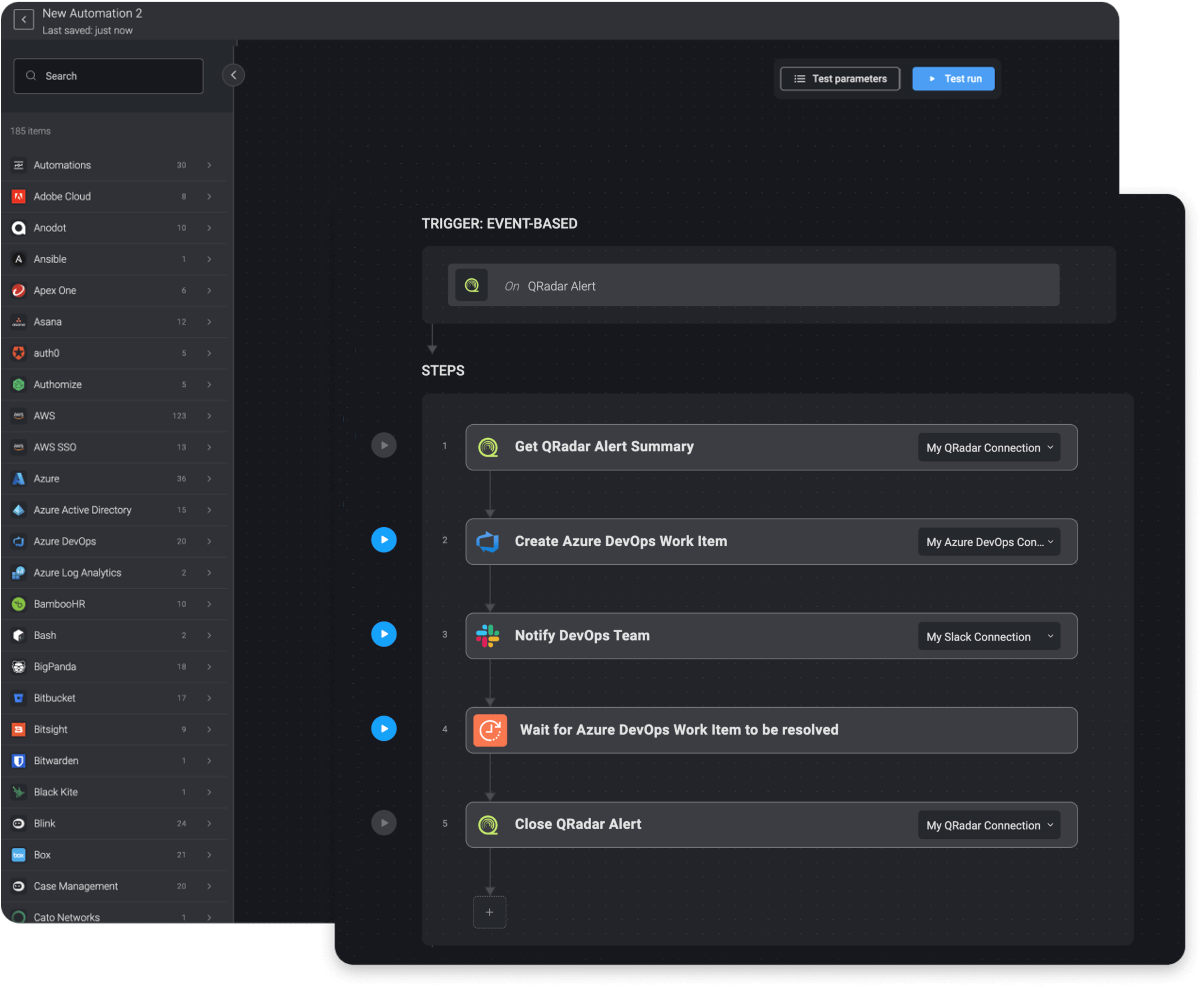This screenshot has width=1204, height=989.
Task: Click the auth0 icon in the sidebar
Action: [x=18, y=353]
